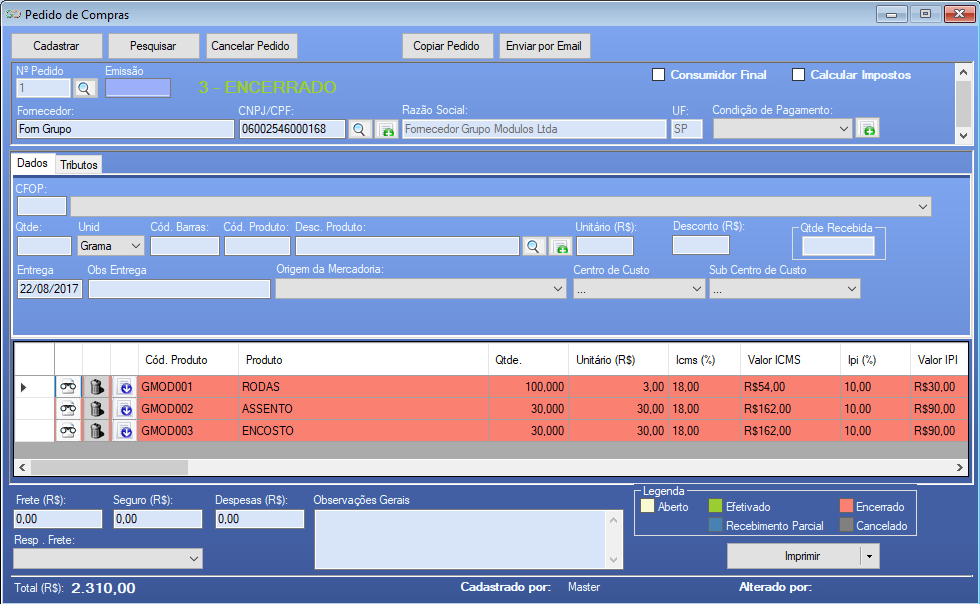Focus the Cód. Barras field
Image resolution: width=980 pixels, height=604 pixels.
[x=185, y=246]
